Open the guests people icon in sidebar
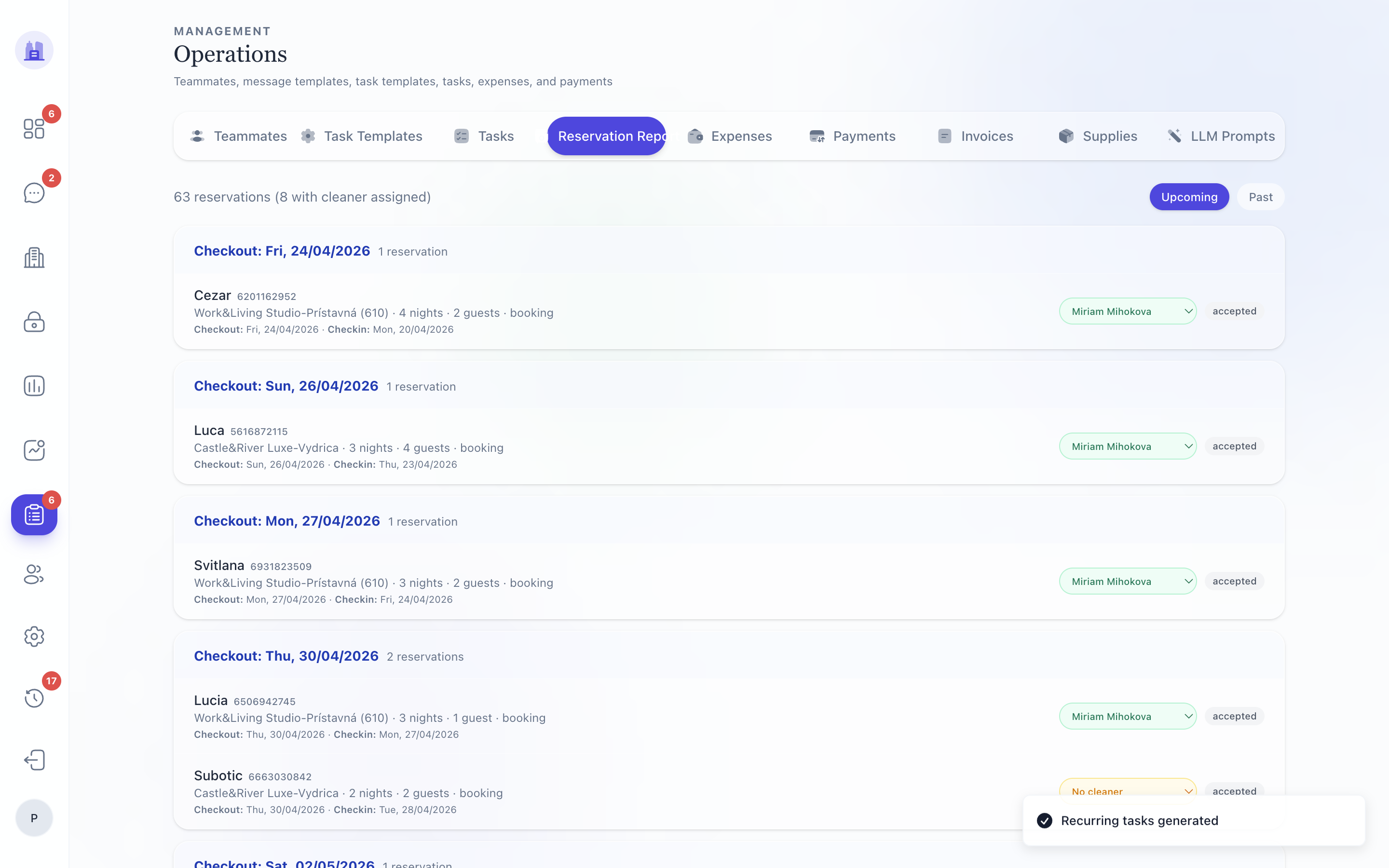This screenshot has height=868, width=1389. pos(34,574)
